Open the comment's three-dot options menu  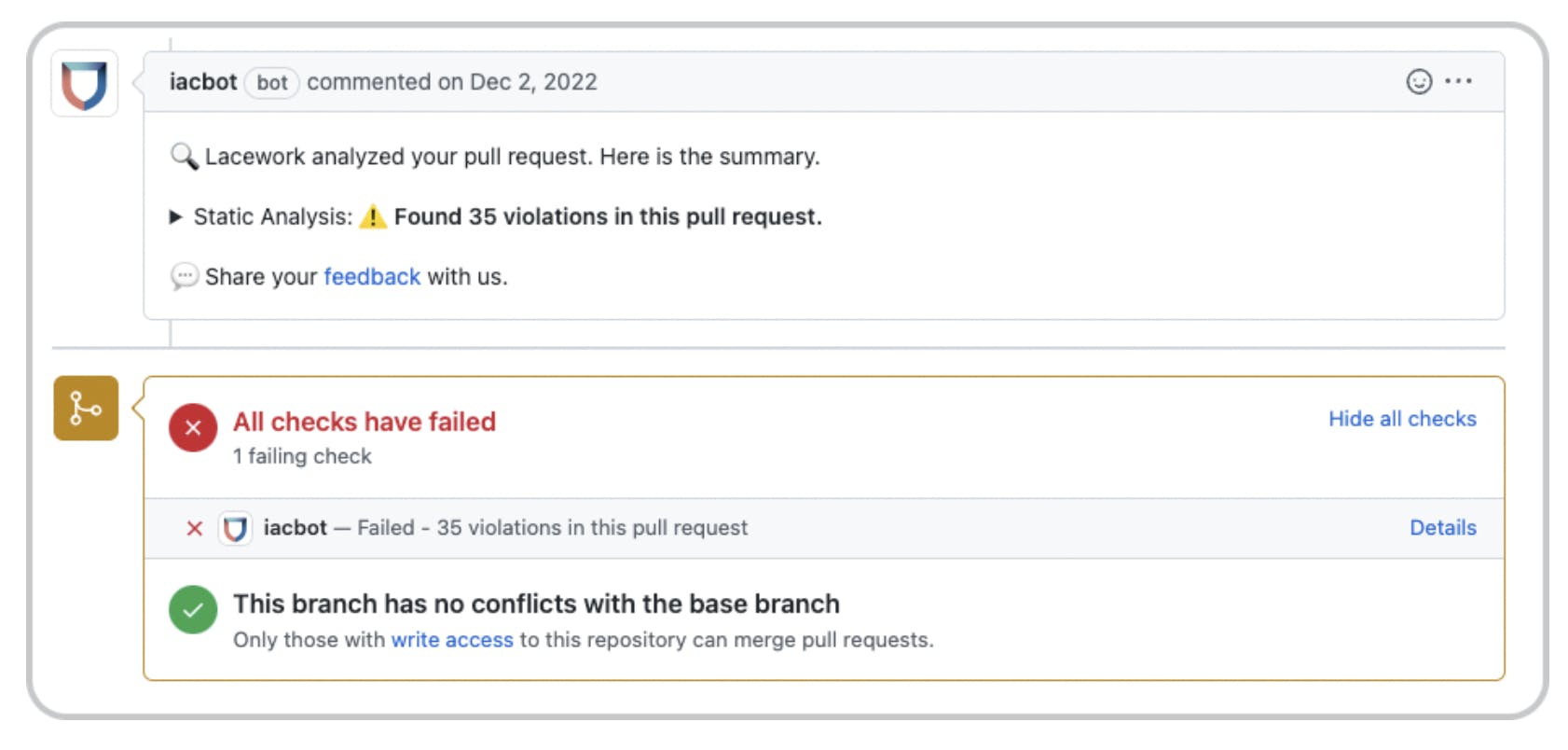tap(1458, 82)
